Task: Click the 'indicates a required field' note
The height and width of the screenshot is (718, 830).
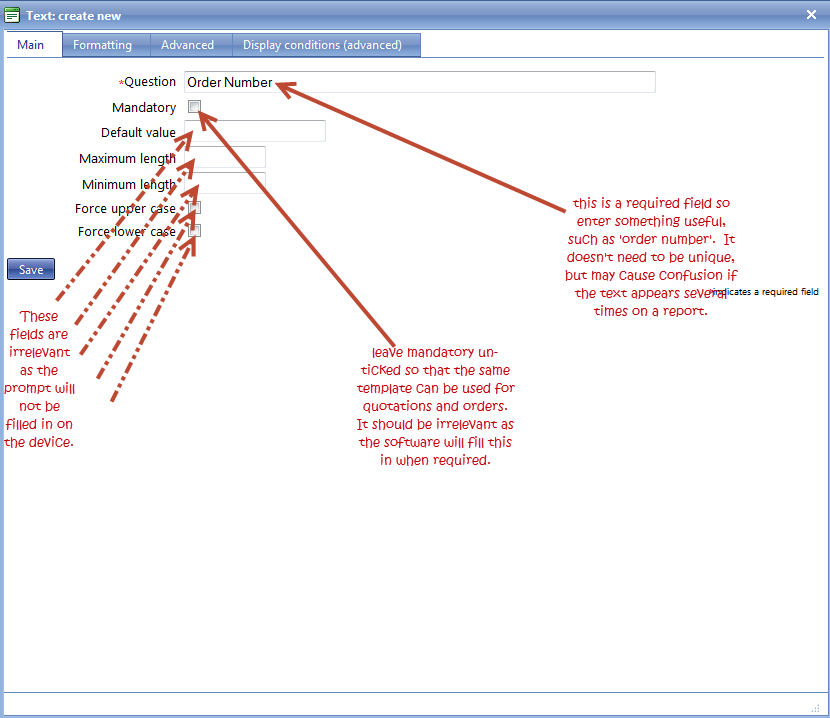Action: click(x=770, y=292)
